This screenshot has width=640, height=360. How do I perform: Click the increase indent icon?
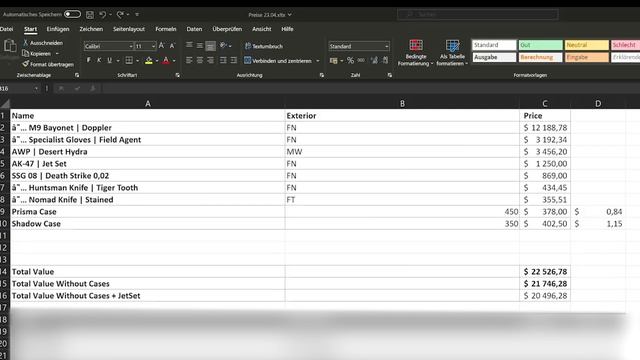pyautogui.click(x=233, y=60)
